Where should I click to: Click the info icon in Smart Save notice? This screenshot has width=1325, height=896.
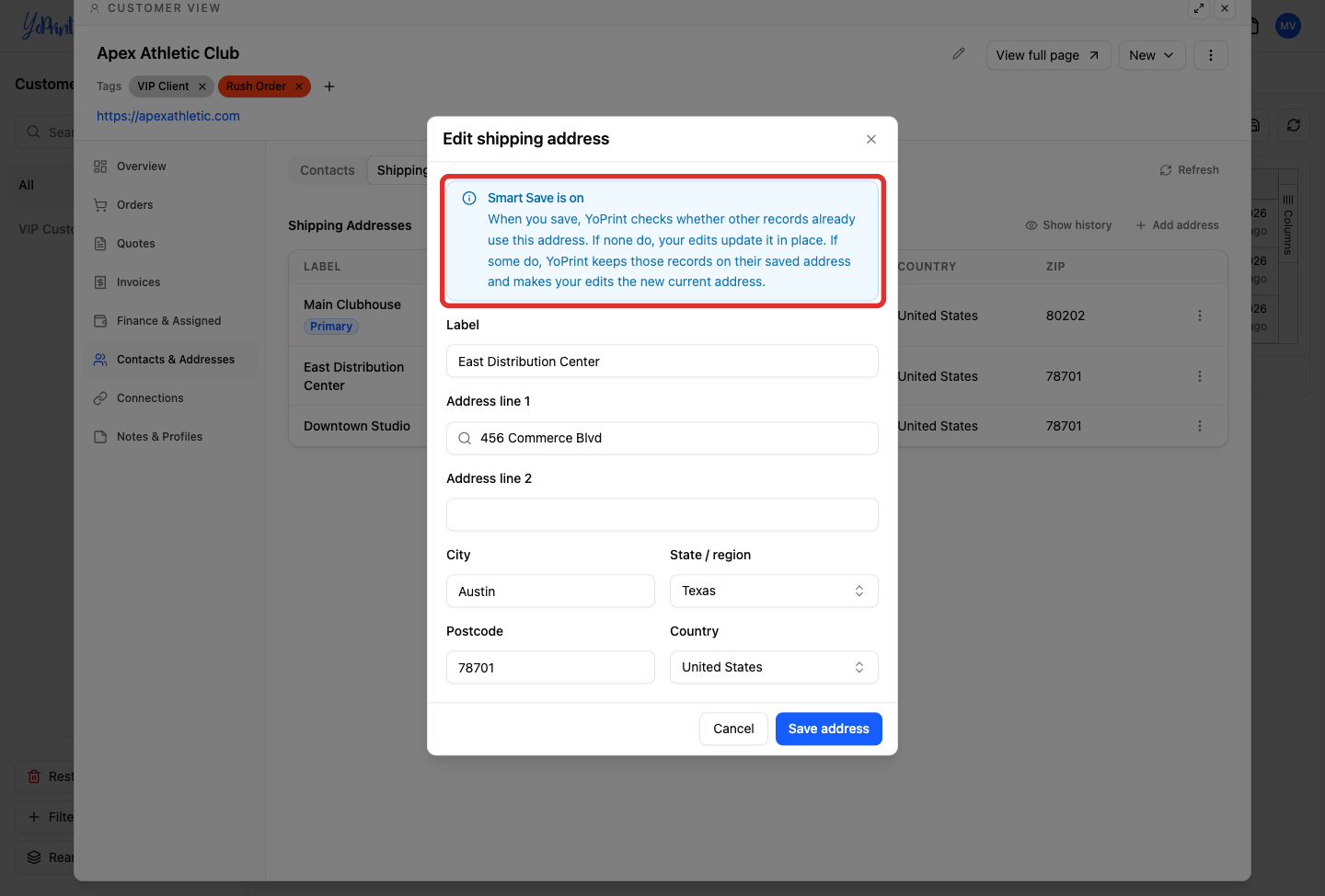click(x=469, y=198)
